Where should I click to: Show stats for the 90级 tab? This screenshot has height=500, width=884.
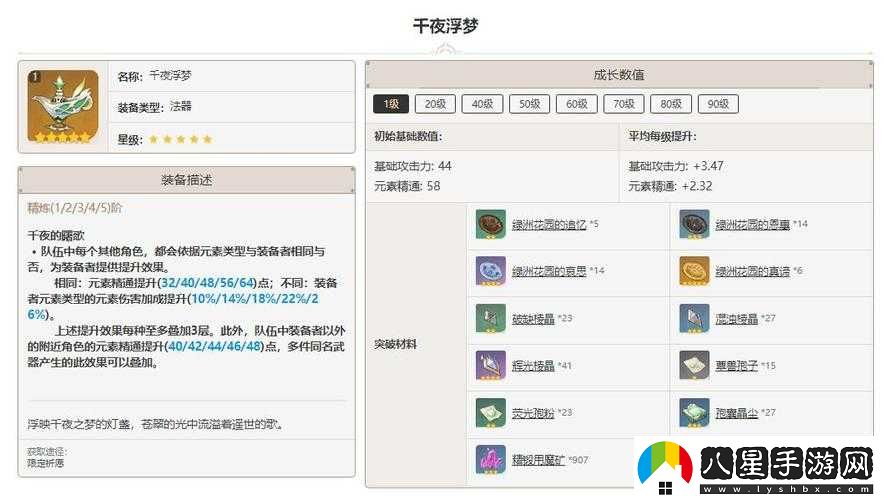tap(718, 104)
